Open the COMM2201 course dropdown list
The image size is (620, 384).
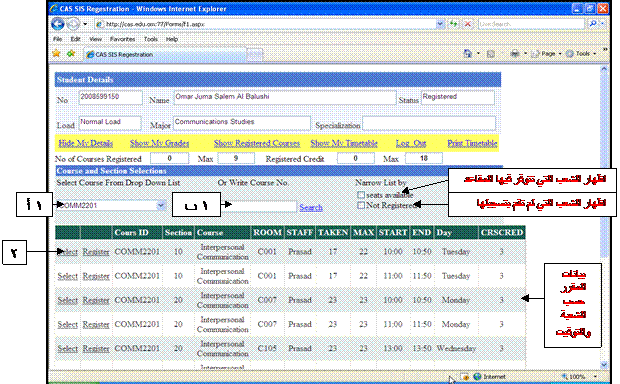click(161, 205)
